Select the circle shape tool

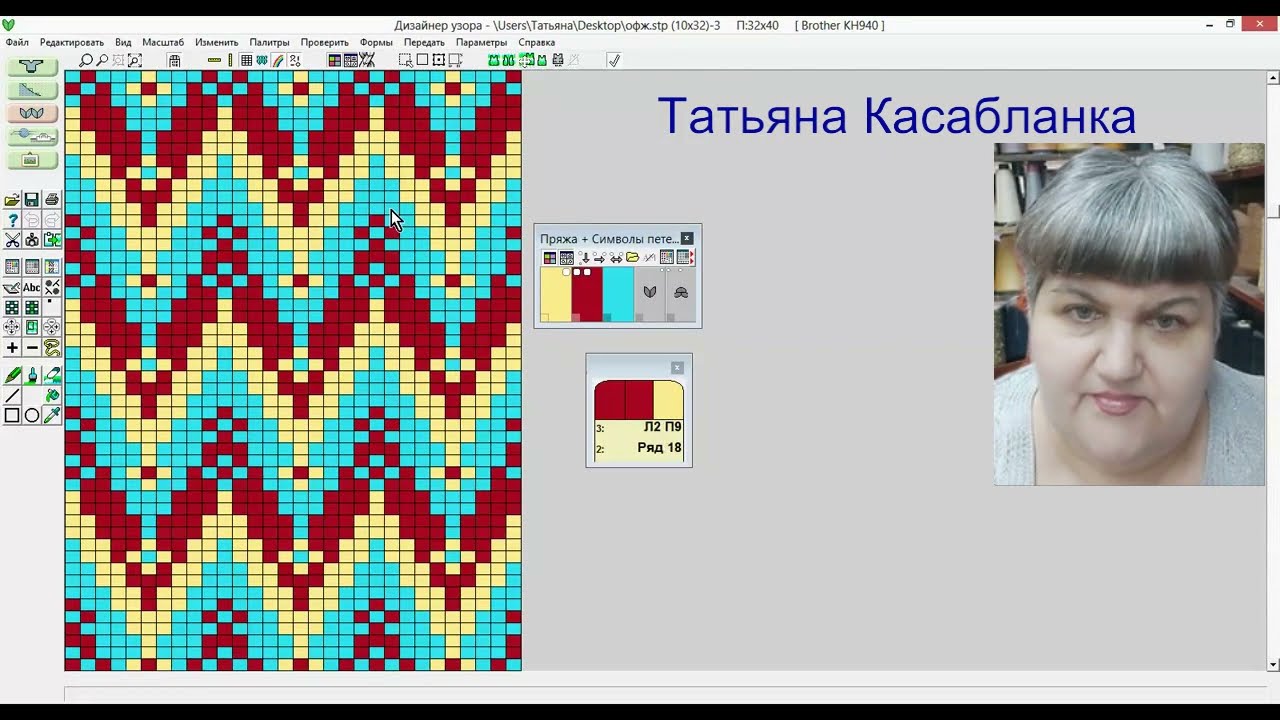[x=32, y=415]
